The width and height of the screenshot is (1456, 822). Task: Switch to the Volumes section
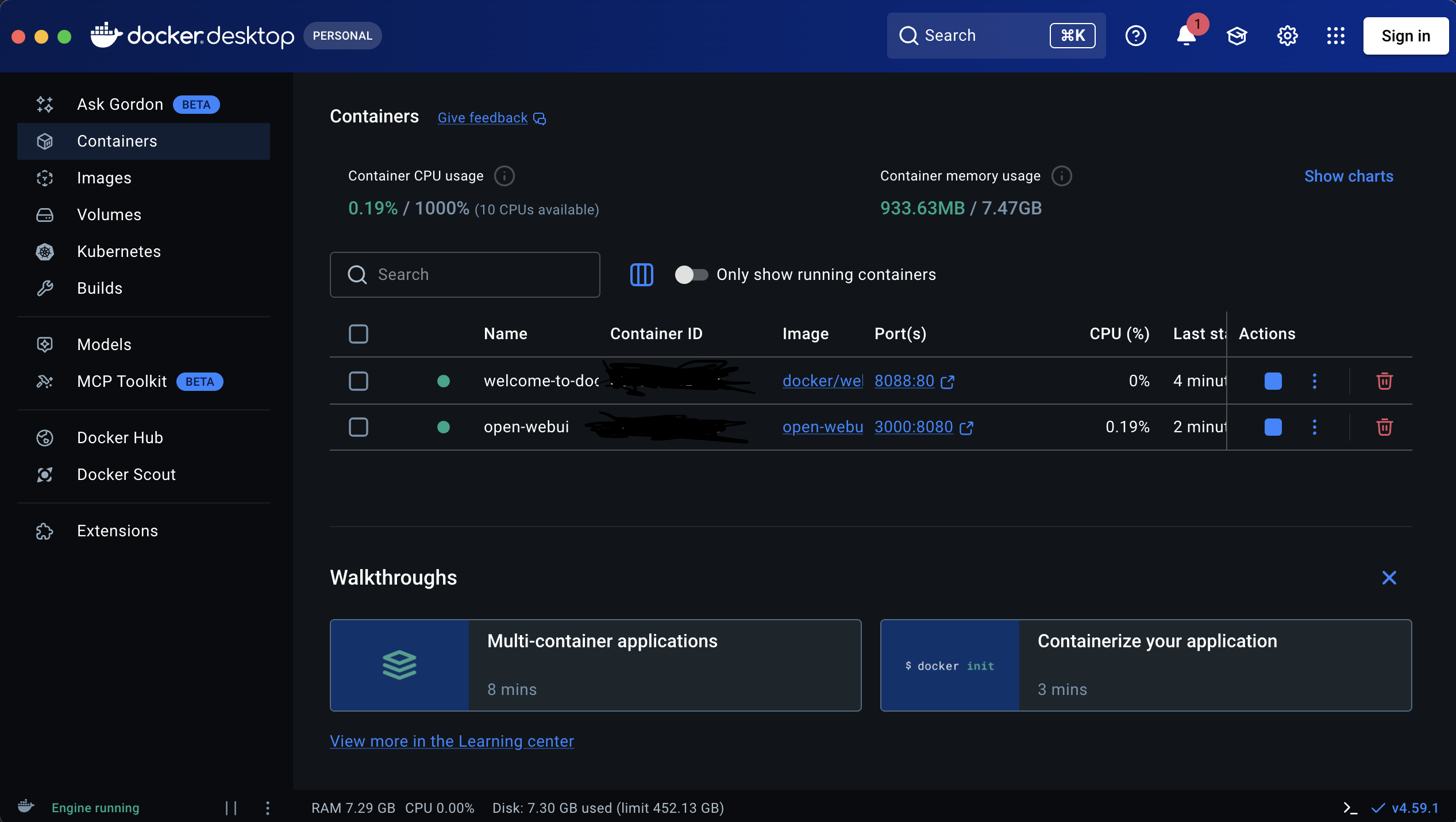[x=109, y=214]
